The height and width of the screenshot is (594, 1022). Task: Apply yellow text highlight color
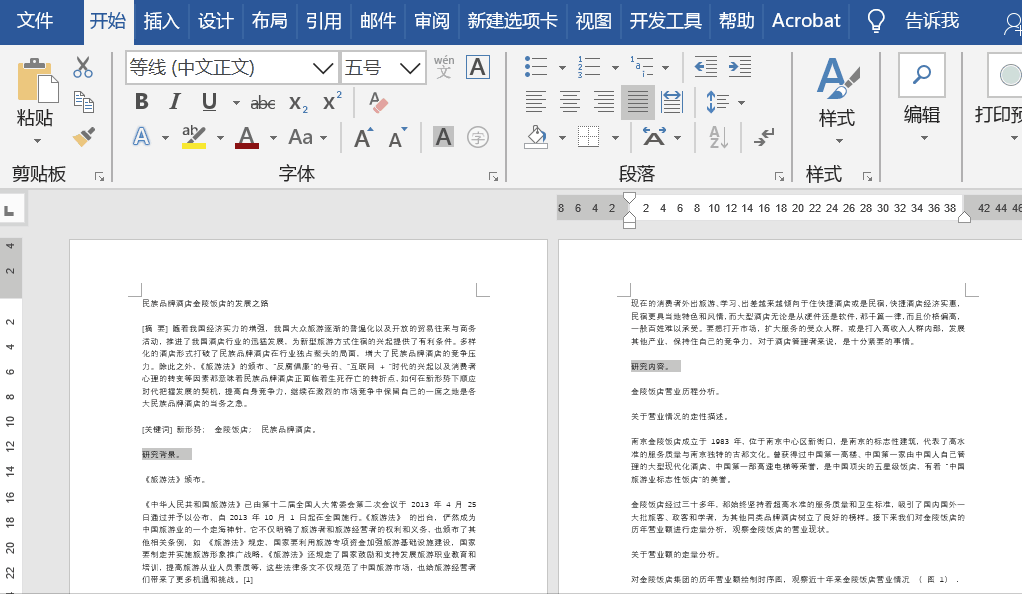[194, 137]
